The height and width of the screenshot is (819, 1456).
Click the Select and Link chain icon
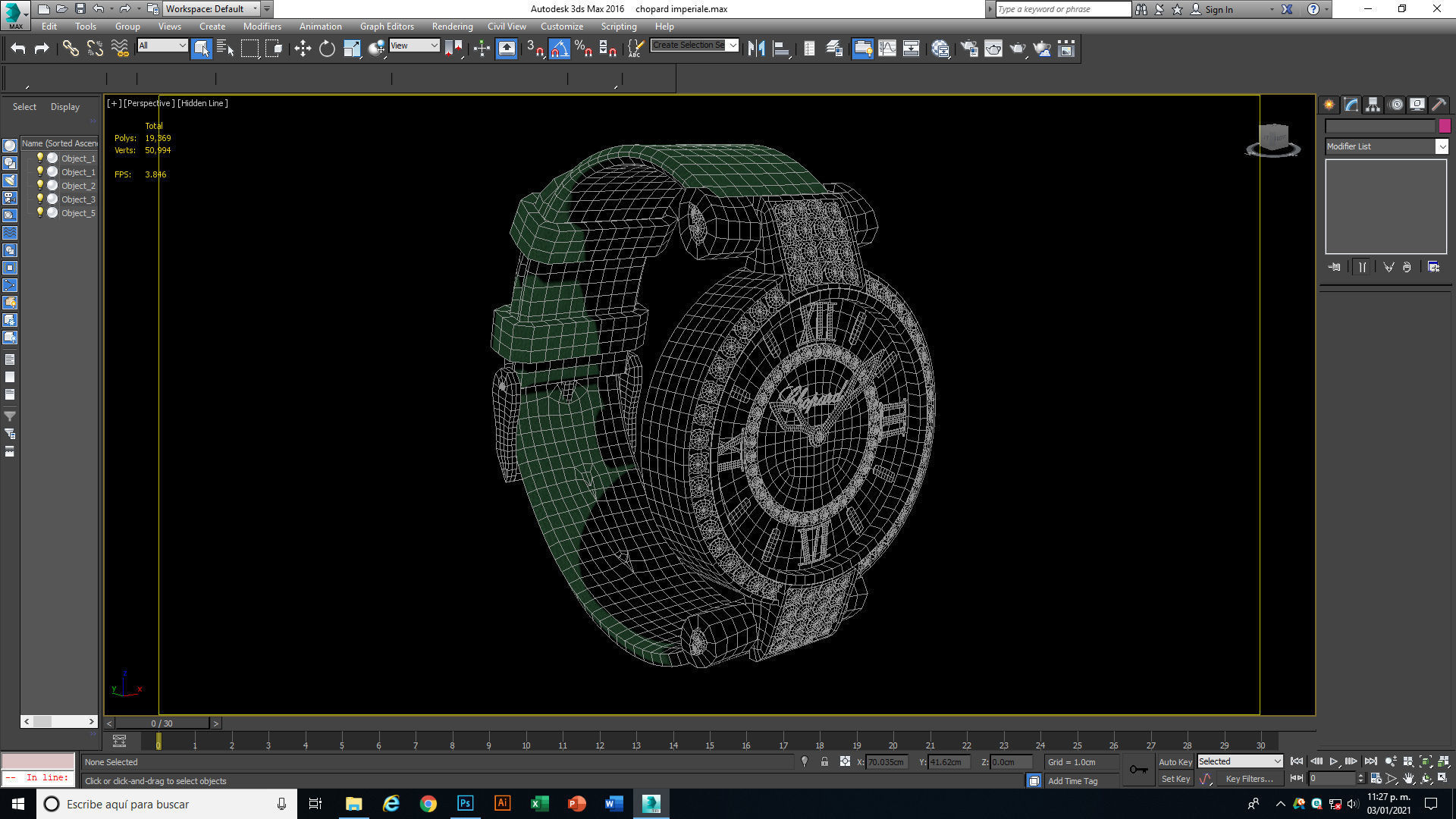point(71,49)
